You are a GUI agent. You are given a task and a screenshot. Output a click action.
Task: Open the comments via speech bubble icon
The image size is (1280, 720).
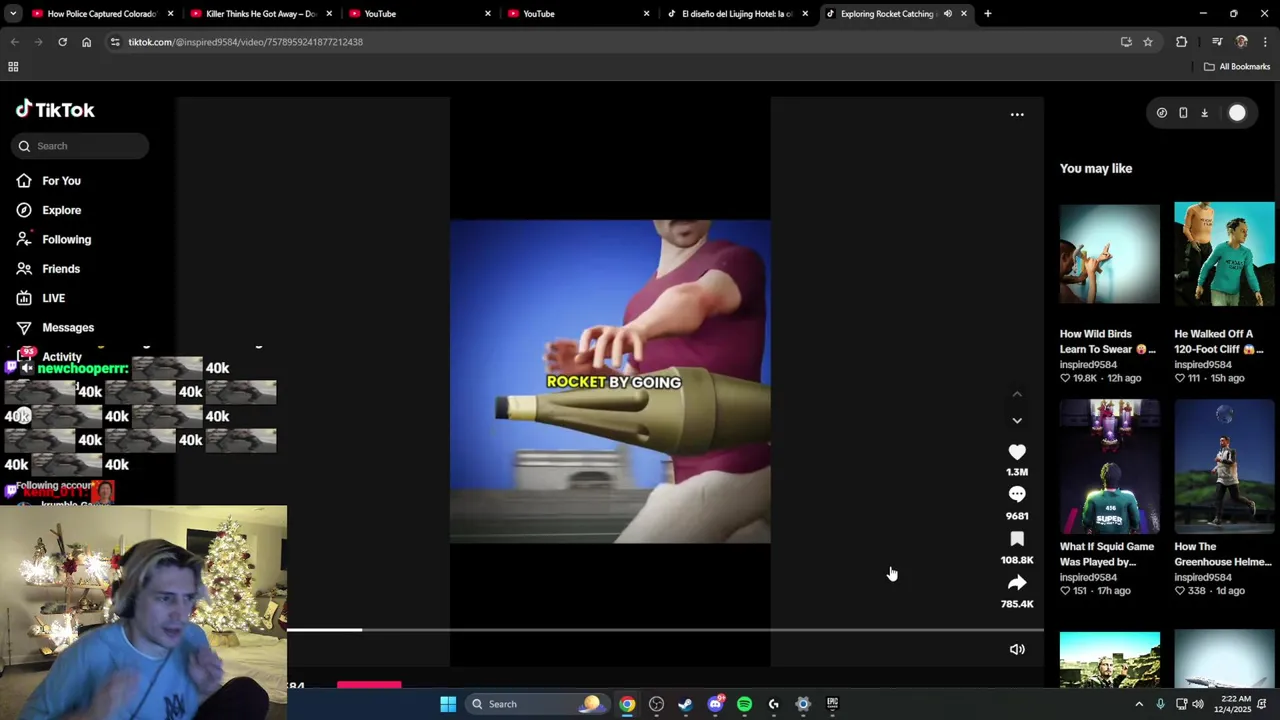(1017, 494)
